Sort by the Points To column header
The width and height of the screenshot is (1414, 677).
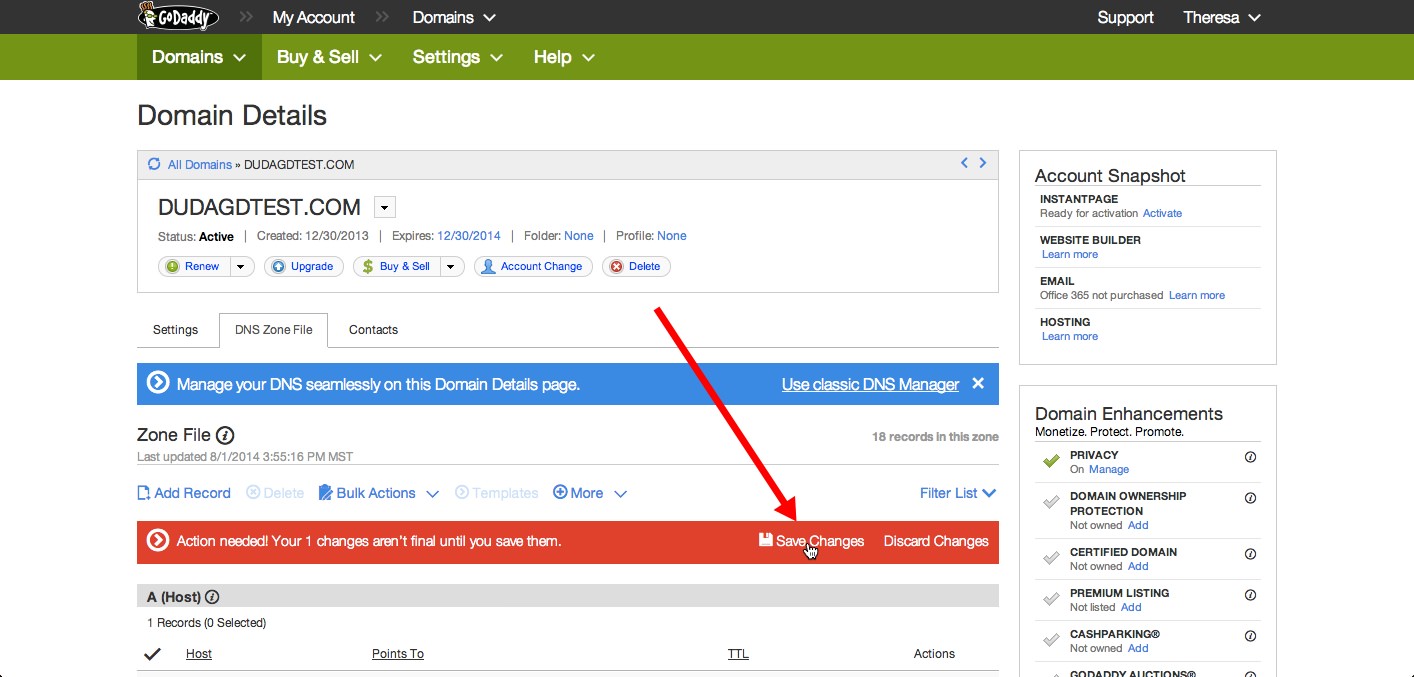[398, 654]
